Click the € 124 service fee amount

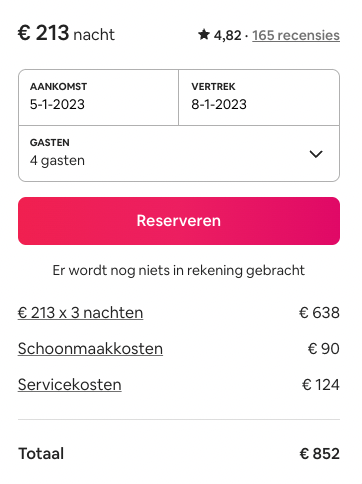click(x=321, y=385)
